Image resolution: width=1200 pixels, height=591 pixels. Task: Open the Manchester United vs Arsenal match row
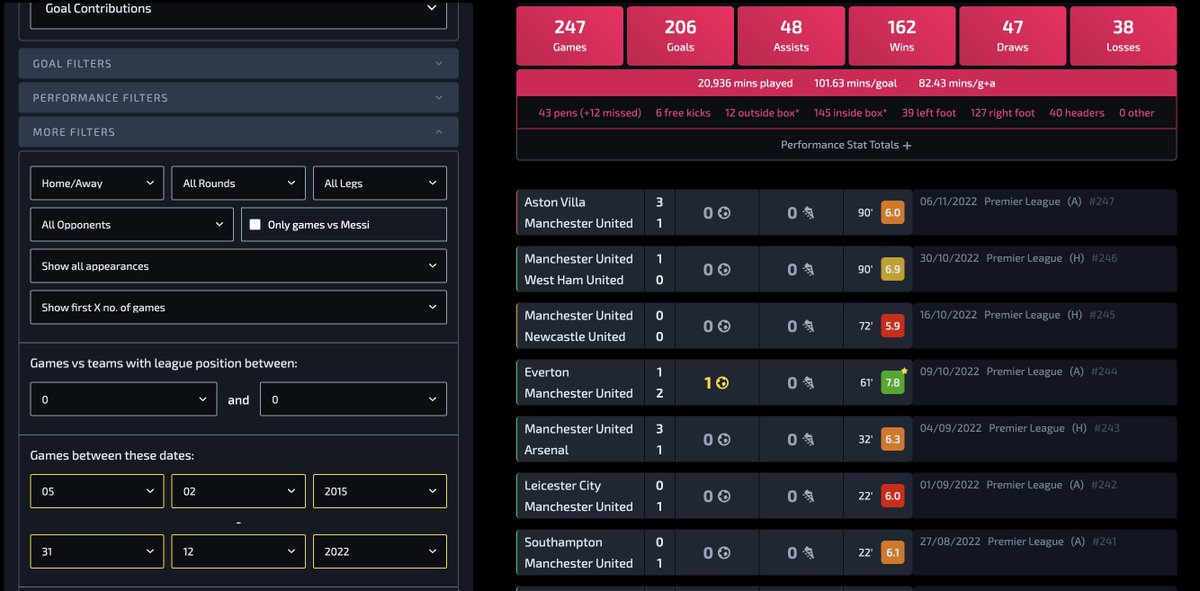846,440
